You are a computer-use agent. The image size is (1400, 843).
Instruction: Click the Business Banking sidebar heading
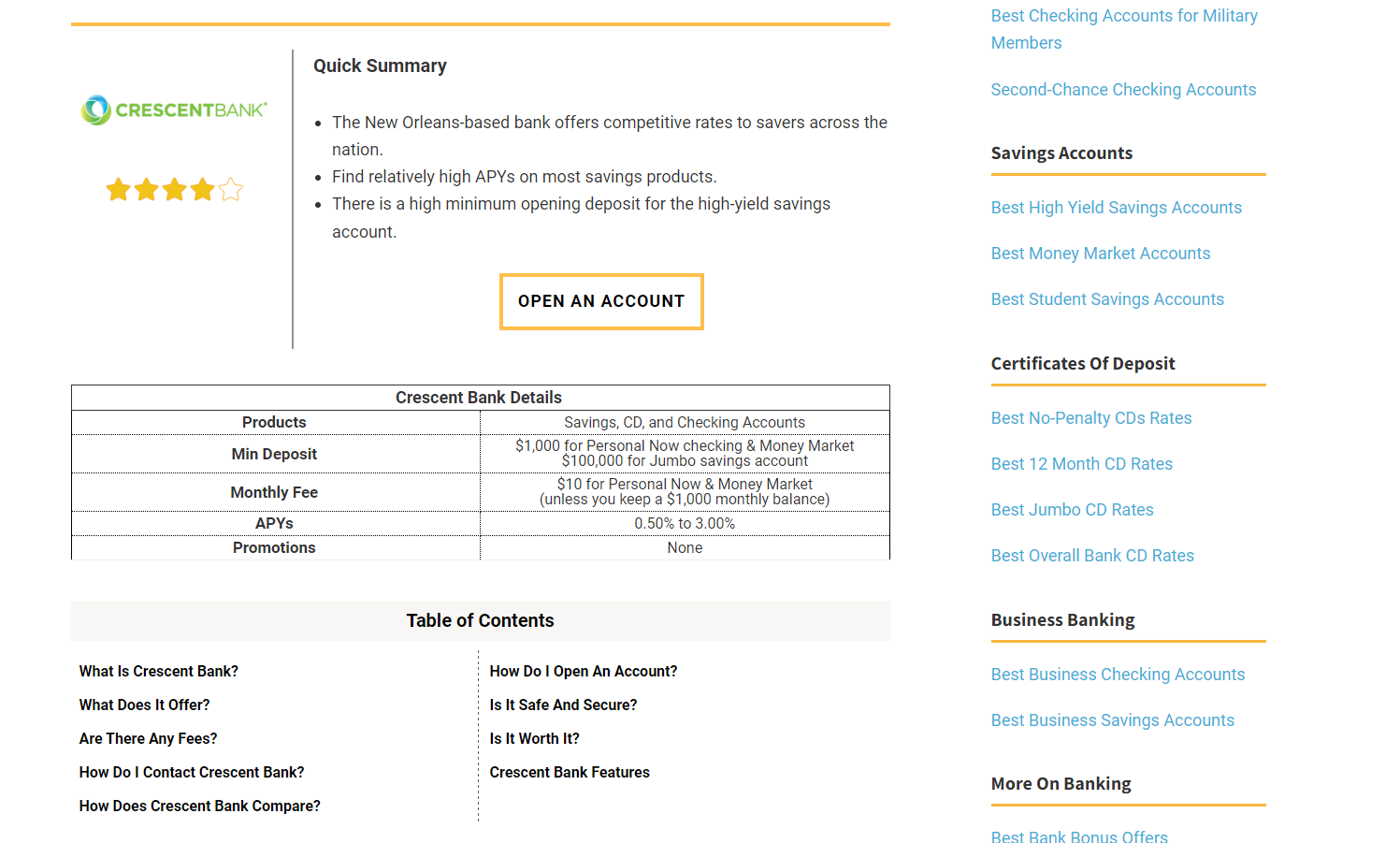coord(1062,620)
